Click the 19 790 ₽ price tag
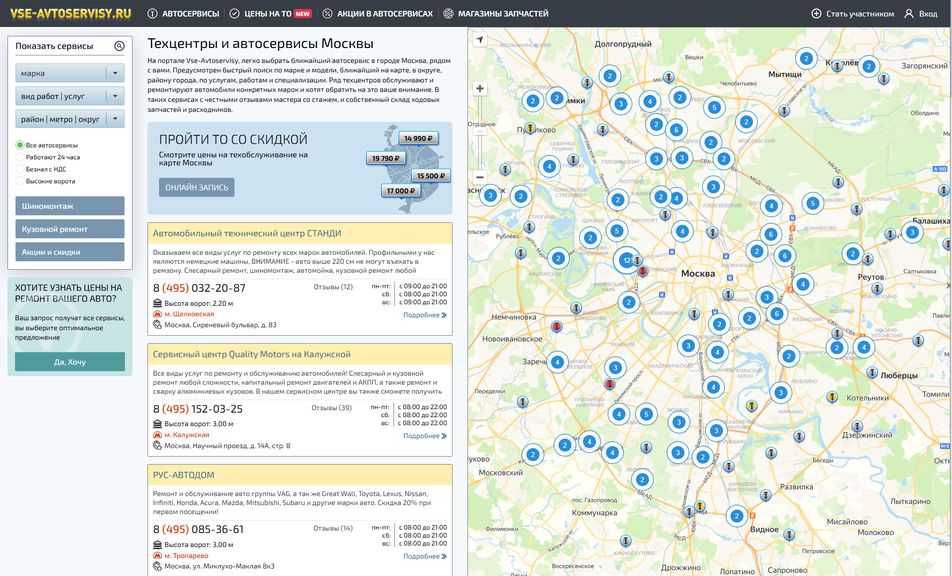Viewport: 952px width, 576px height. coord(386,158)
